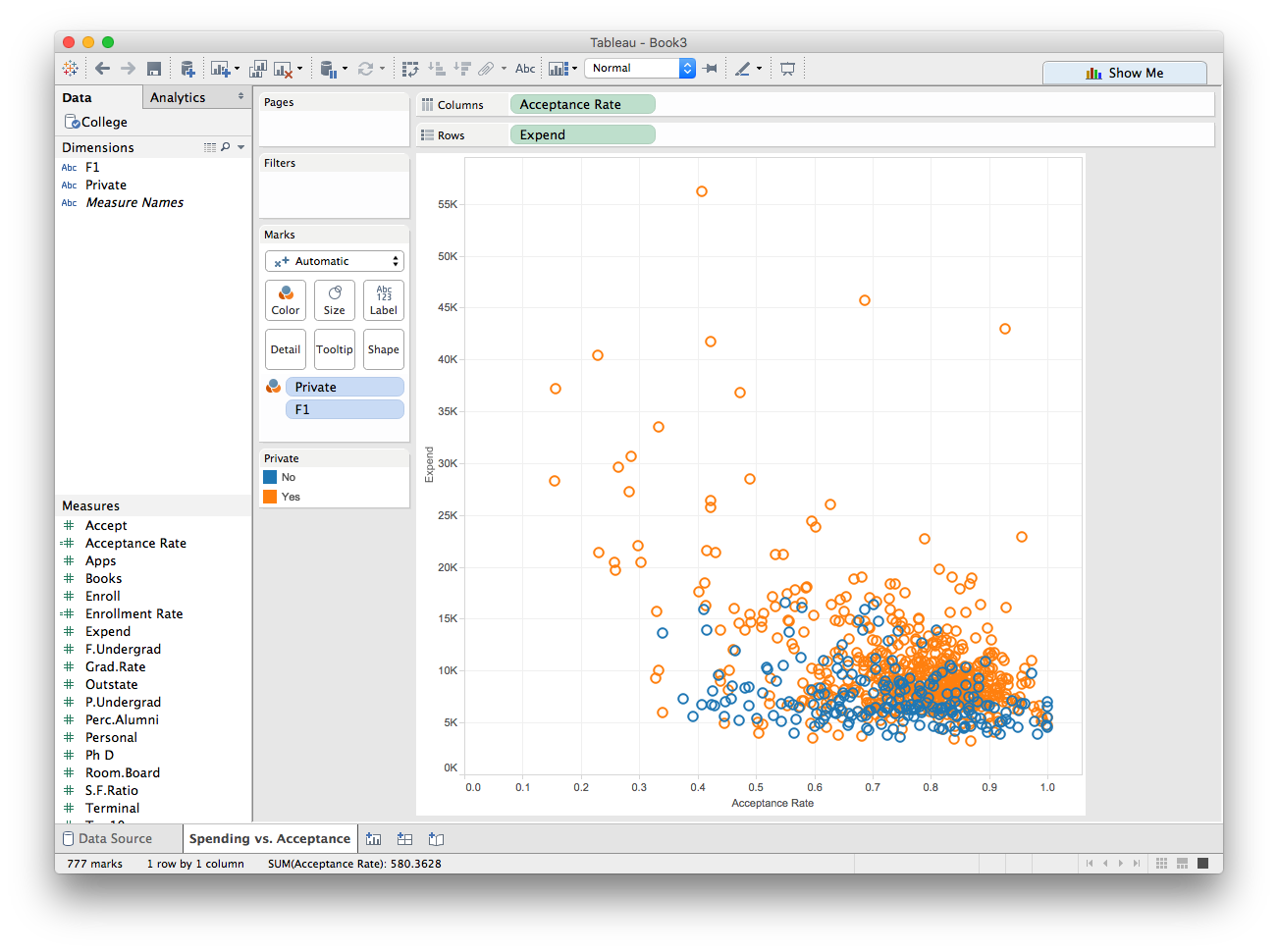Select the Room.Board measure

122,772
